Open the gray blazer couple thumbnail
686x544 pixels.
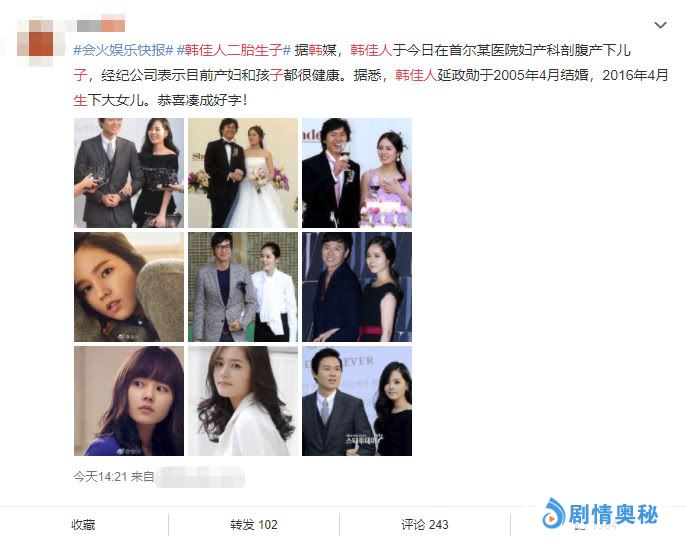243,287
